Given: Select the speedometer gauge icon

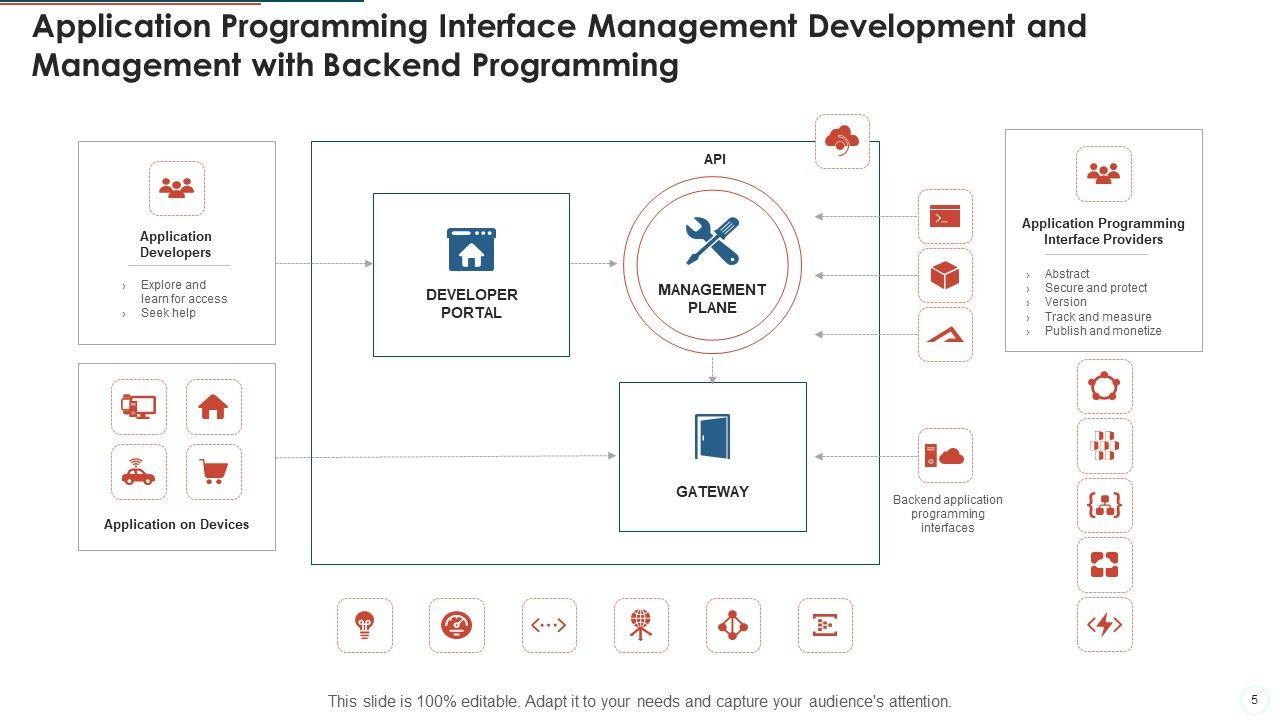Looking at the screenshot, I should click(x=457, y=626).
